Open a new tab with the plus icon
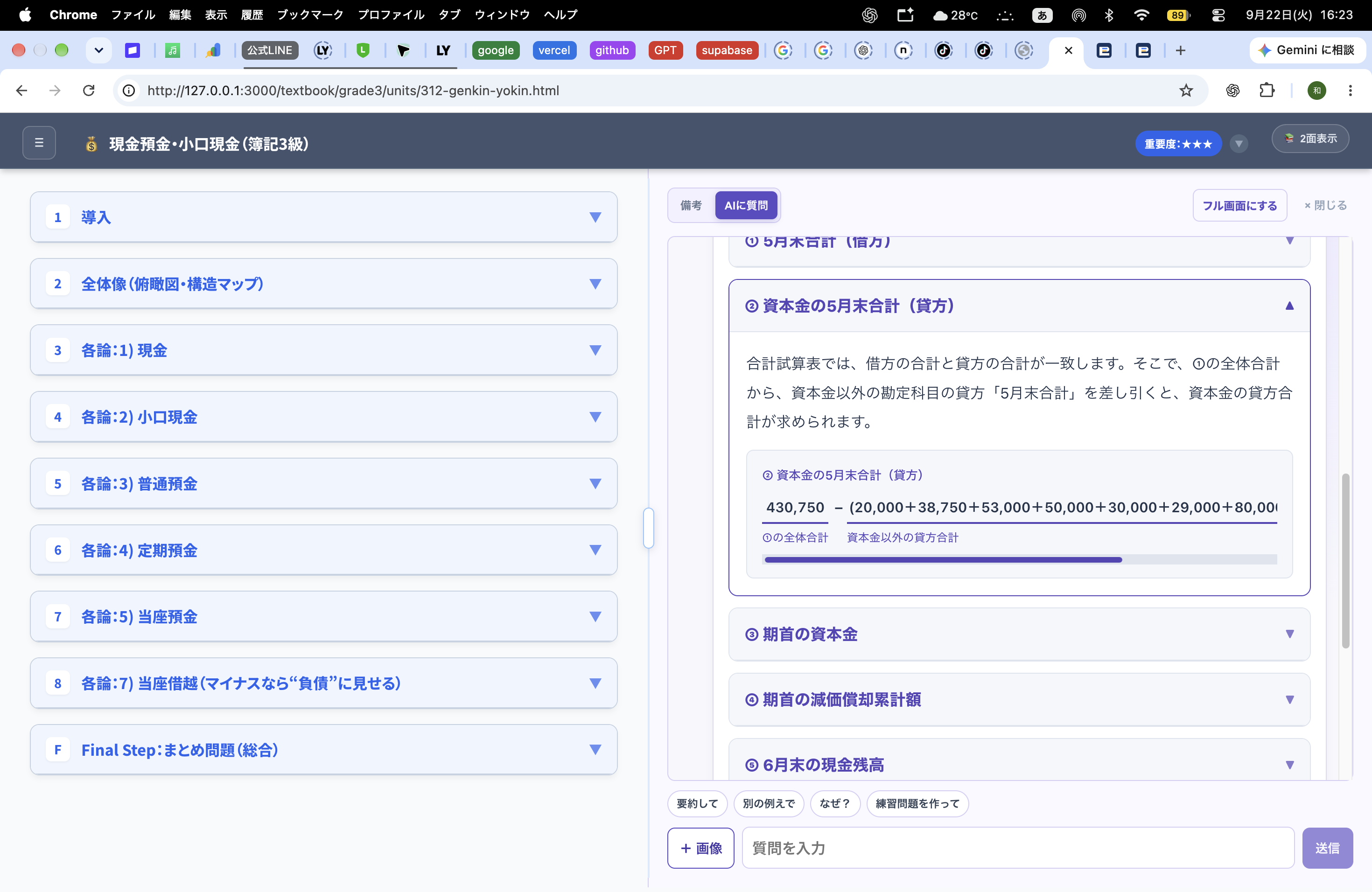Viewport: 1372px width, 892px height. [x=1180, y=51]
